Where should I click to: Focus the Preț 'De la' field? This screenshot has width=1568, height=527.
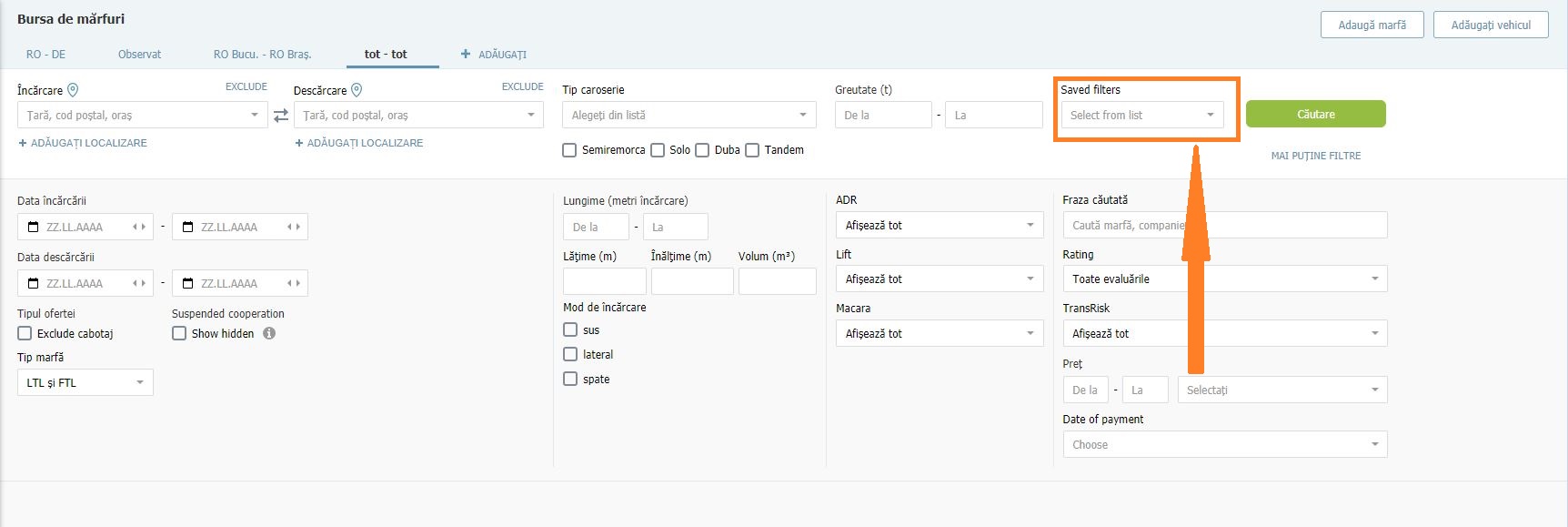(1086, 390)
